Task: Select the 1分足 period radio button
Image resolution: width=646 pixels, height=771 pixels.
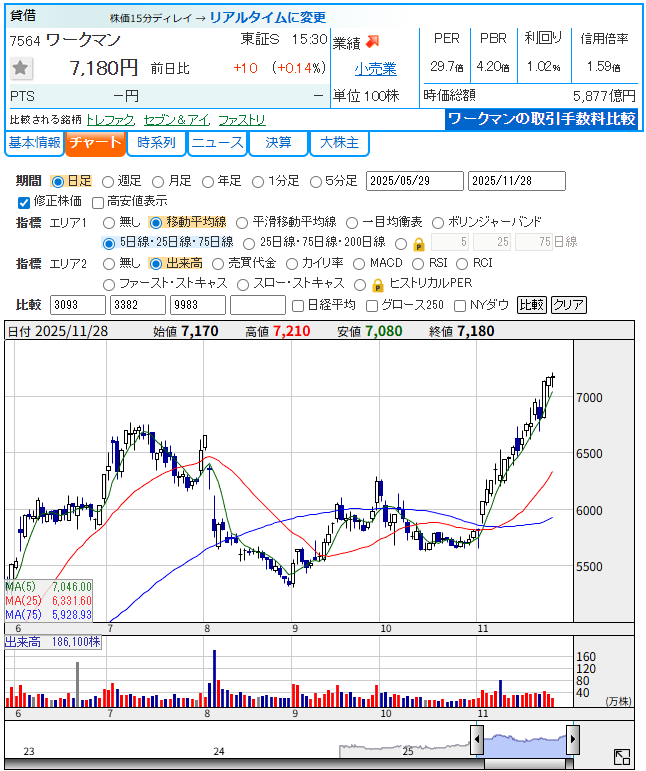Action: [x=258, y=182]
